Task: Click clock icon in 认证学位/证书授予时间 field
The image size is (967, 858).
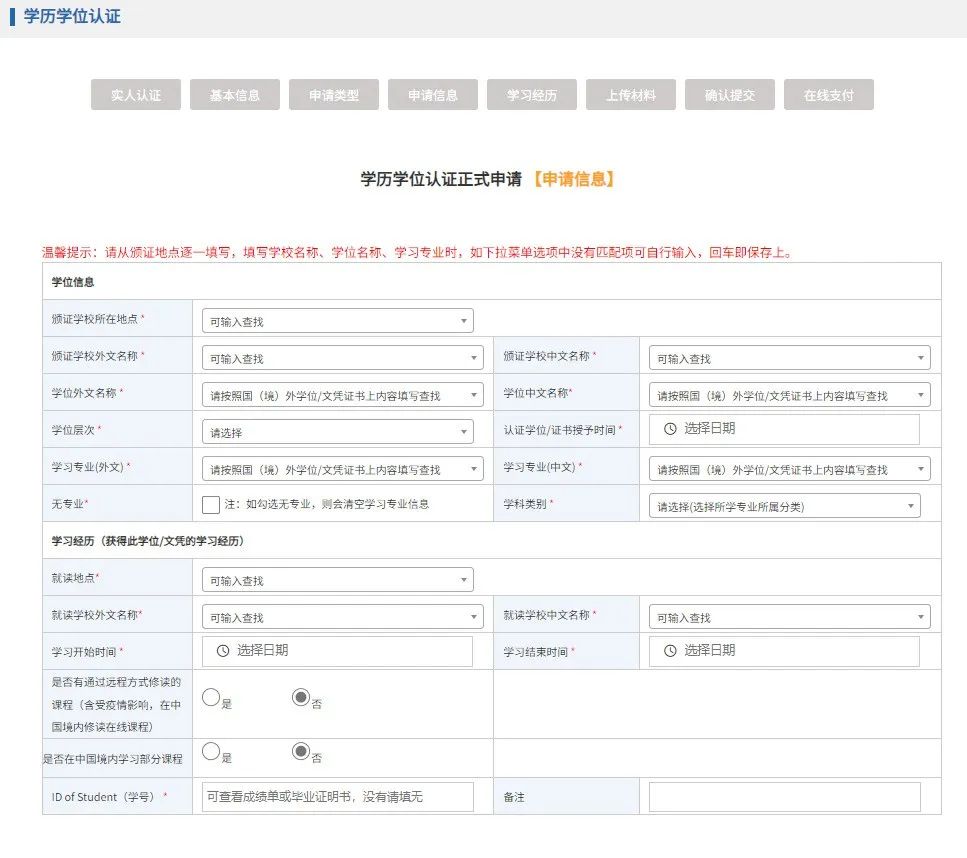Action: click(670, 428)
